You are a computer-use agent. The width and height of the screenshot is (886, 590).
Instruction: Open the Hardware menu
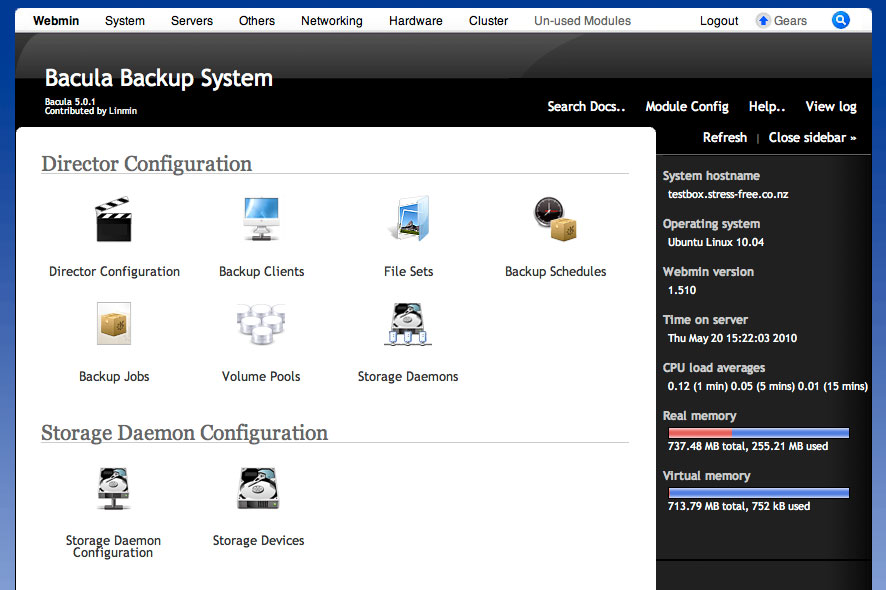[415, 21]
